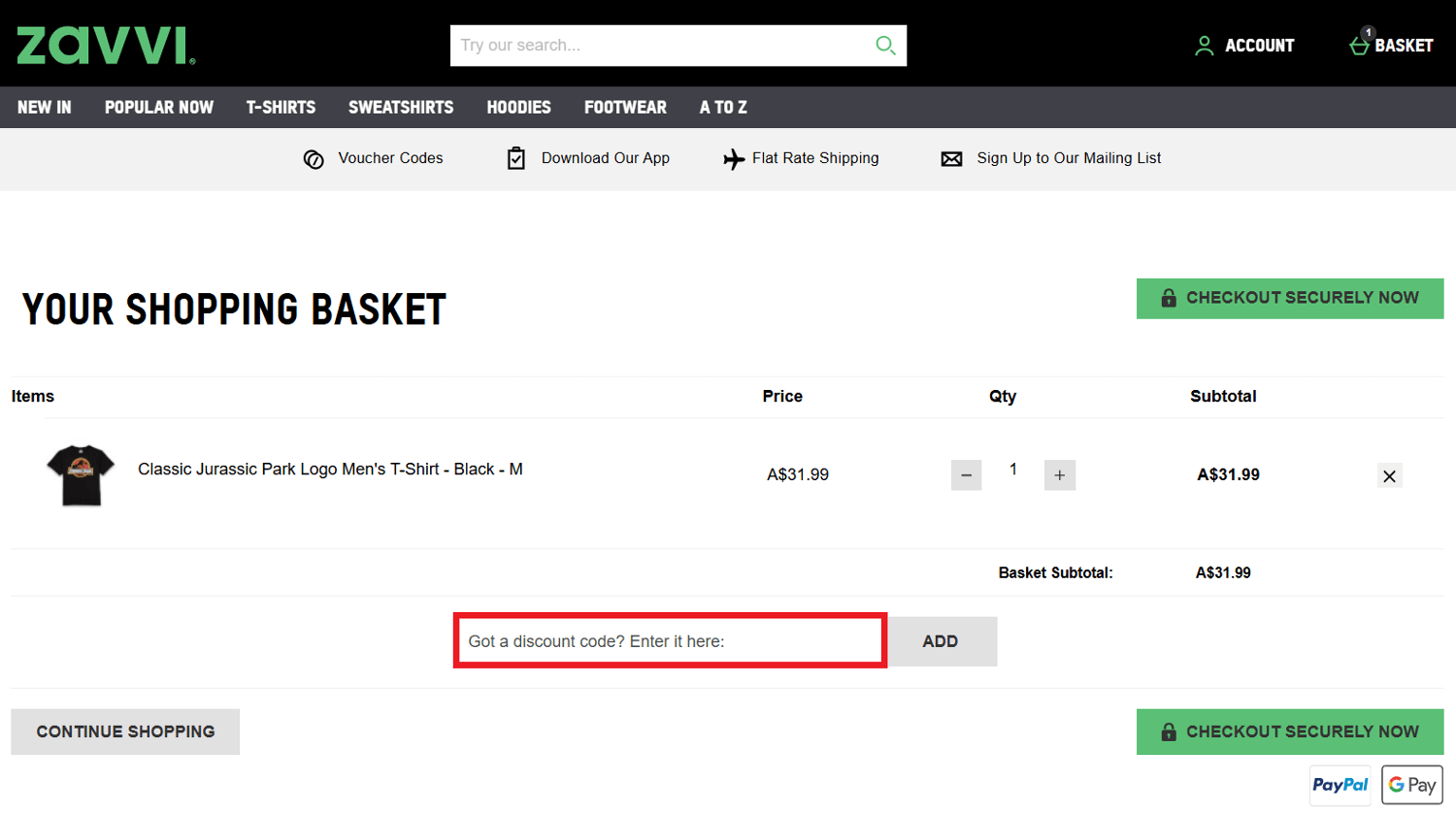
Task: Click the Voucher Codes tag icon
Action: click(x=314, y=159)
